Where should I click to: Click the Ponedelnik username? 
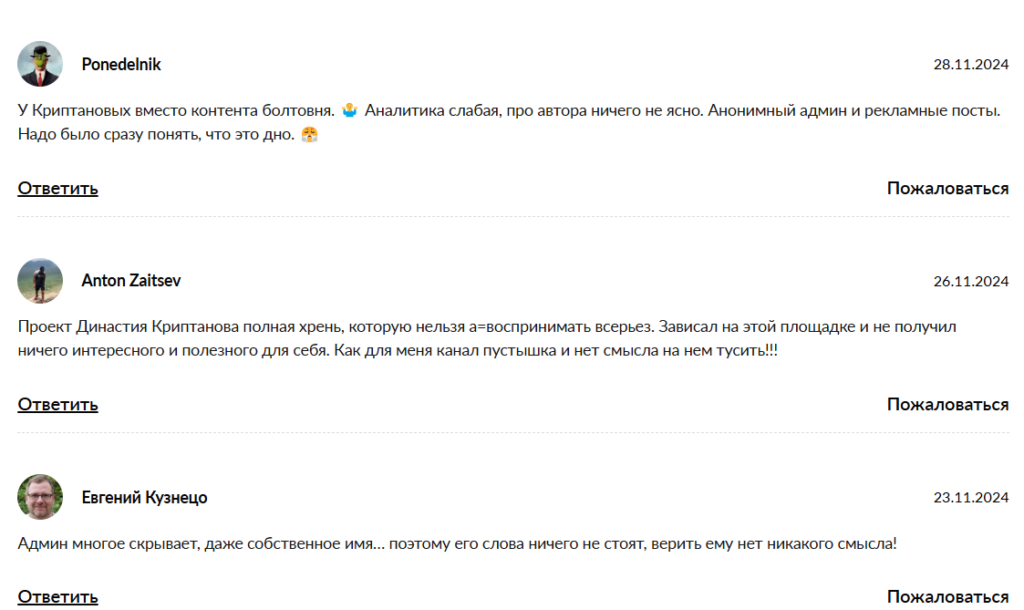tap(121, 65)
